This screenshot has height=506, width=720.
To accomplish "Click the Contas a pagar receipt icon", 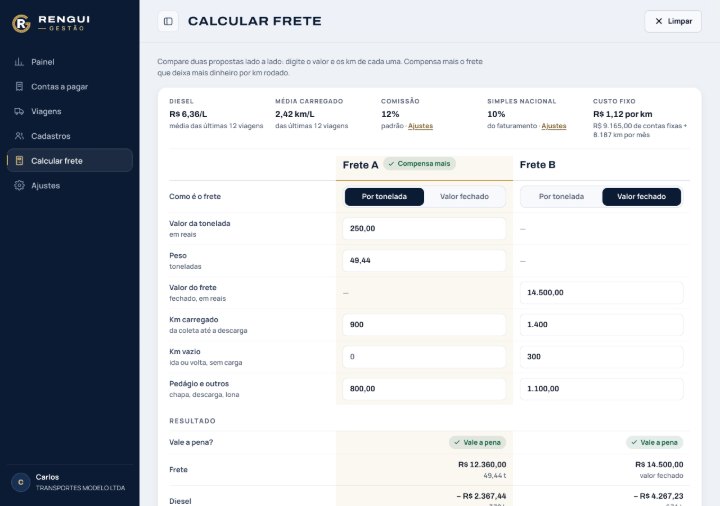I will [x=19, y=87].
